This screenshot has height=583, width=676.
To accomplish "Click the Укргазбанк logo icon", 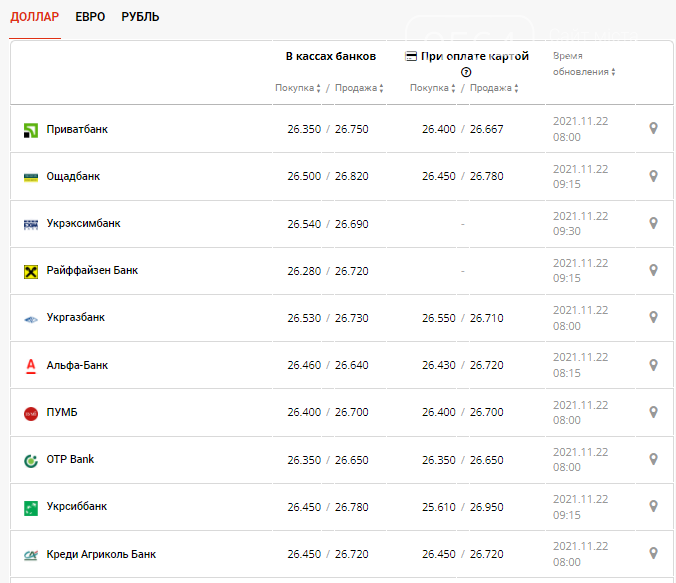I will point(31,320).
